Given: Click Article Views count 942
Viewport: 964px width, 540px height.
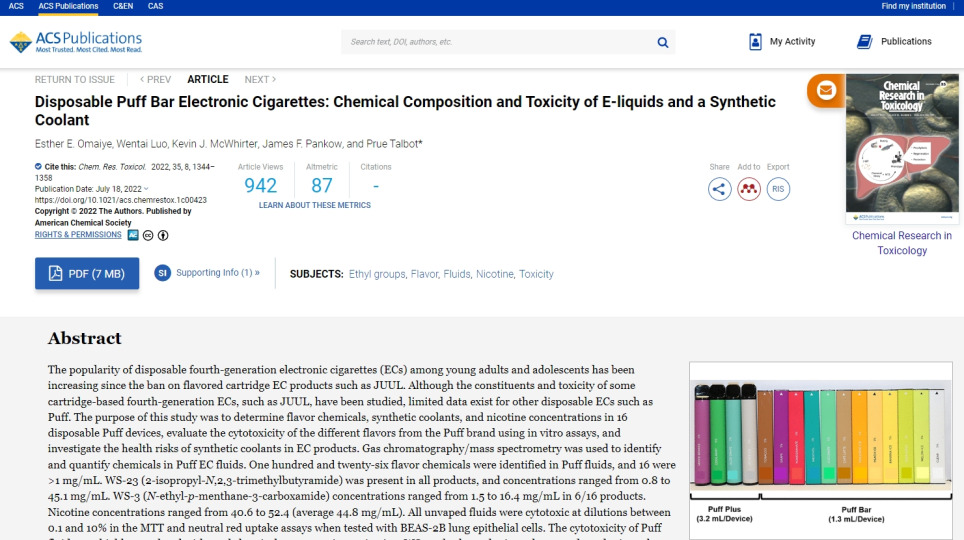Looking at the screenshot, I should click(261, 185).
